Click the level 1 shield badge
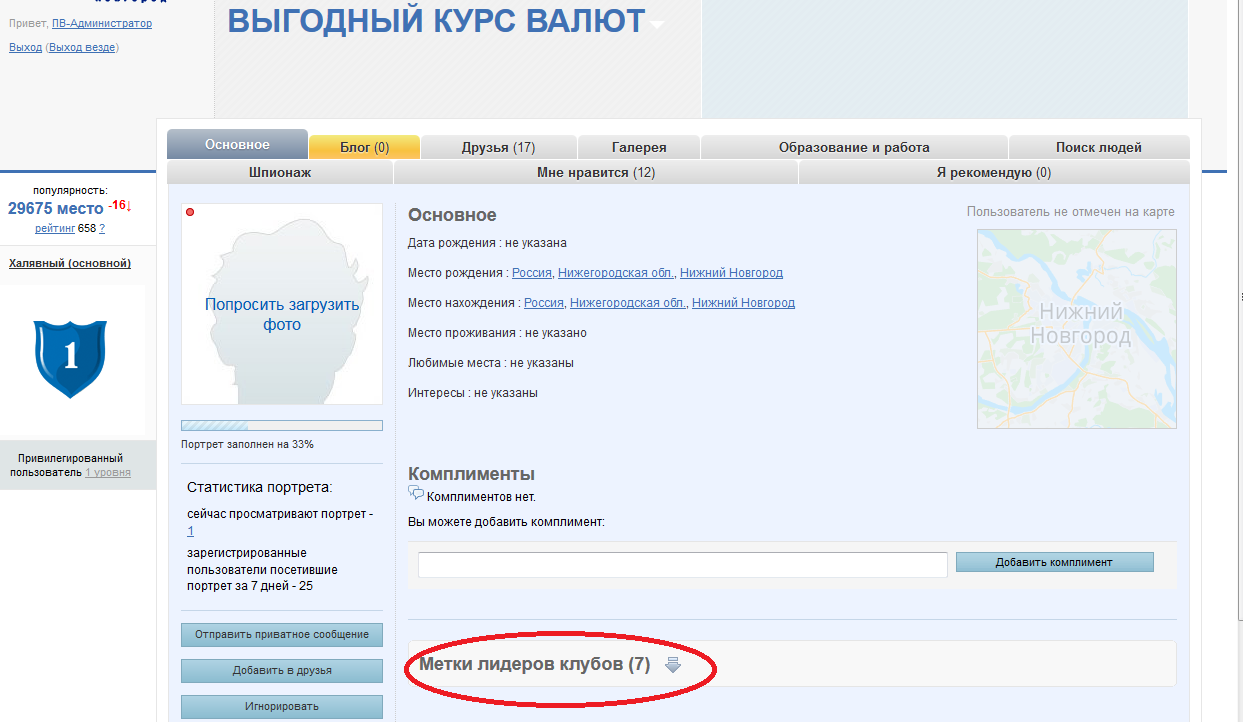The width and height of the screenshot is (1243, 722). coord(70,359)
